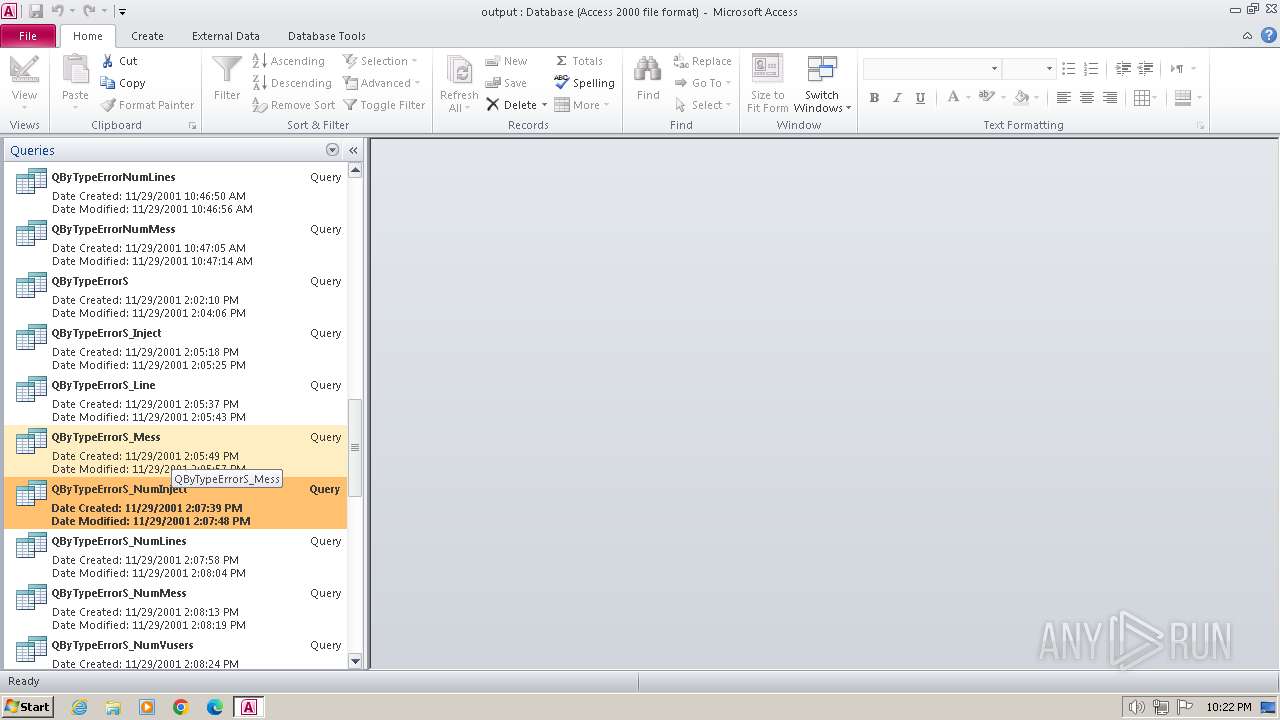This screenshot has height=720, width=1280.
Task: Click Remove Sort
Action: 293,105
